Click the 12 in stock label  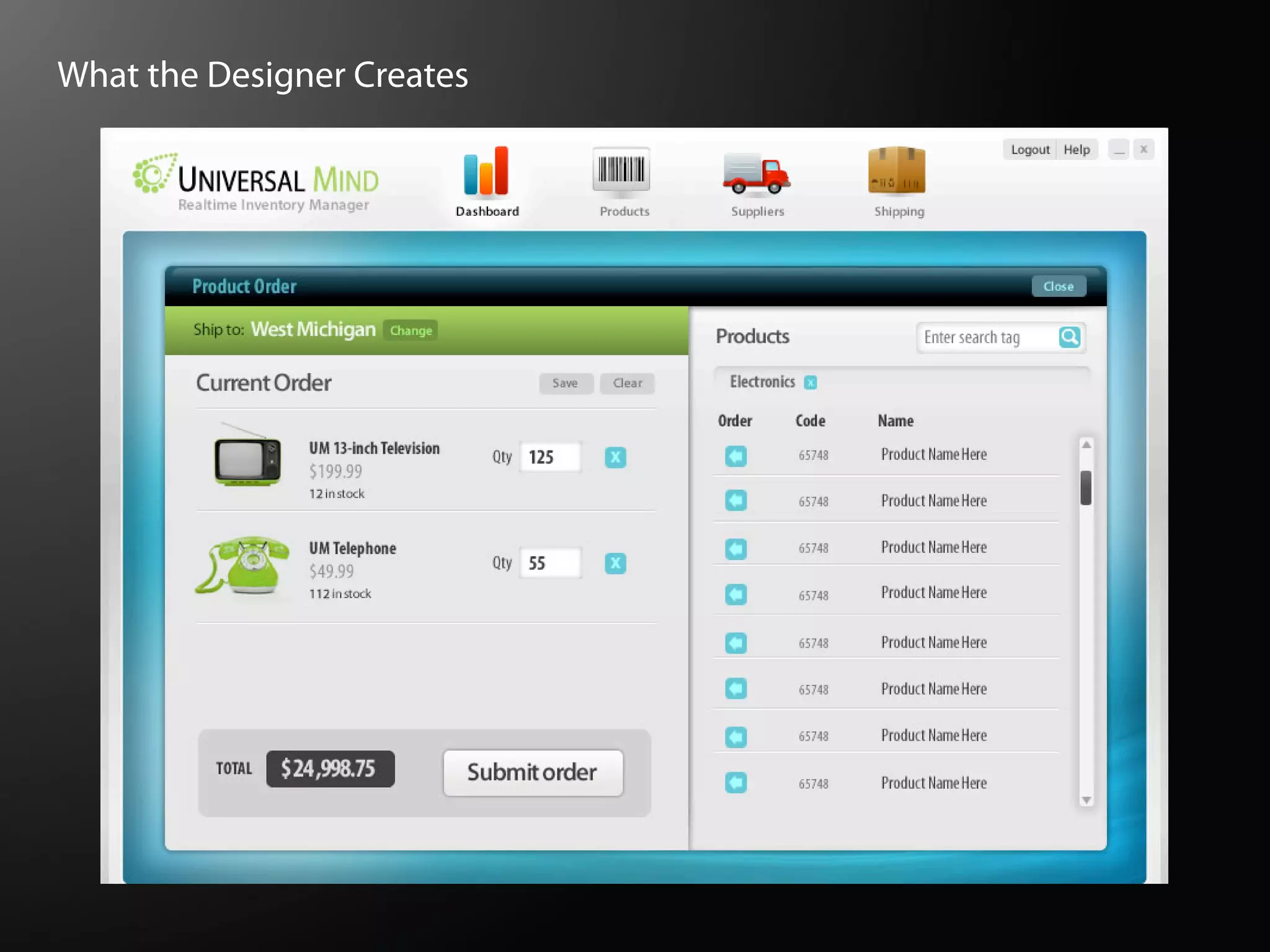click(337, 494)
